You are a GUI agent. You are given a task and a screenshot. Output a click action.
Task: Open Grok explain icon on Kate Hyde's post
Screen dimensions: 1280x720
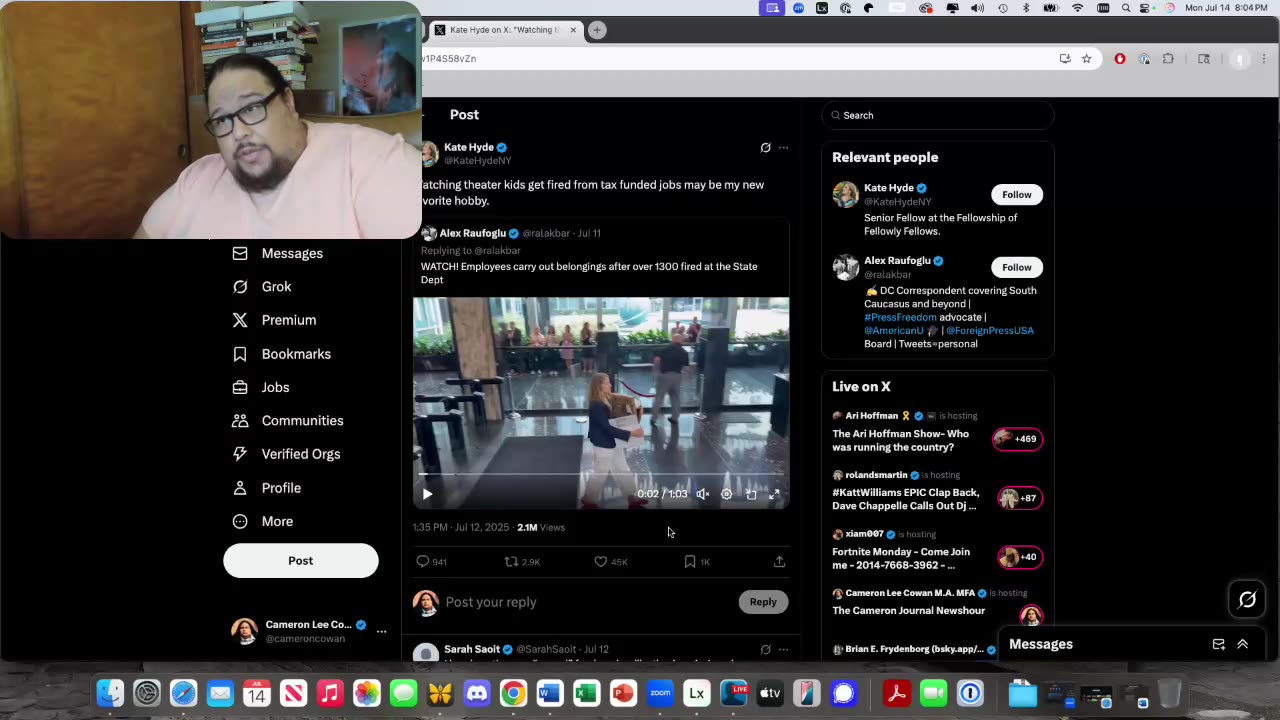[x=766, y=148]
